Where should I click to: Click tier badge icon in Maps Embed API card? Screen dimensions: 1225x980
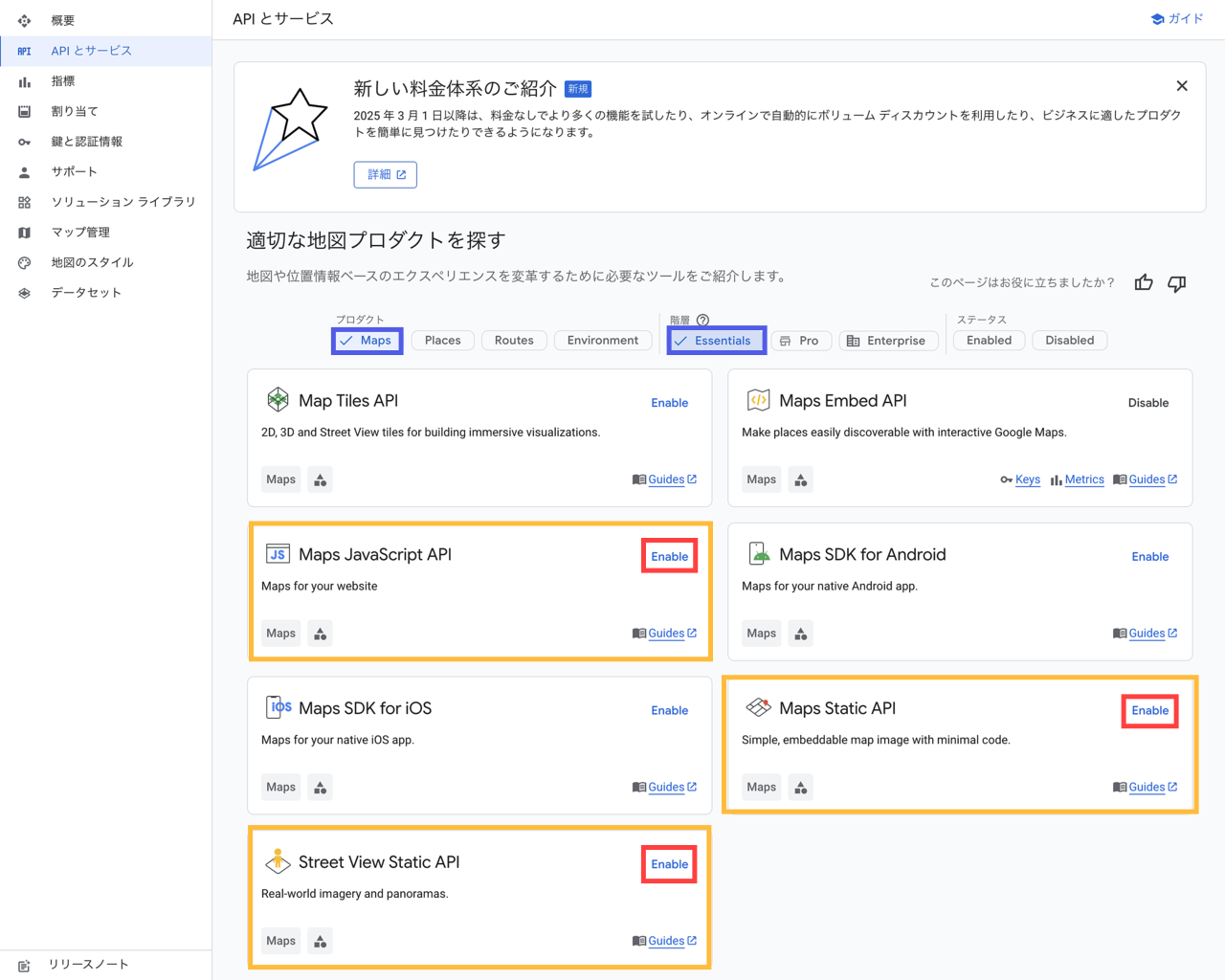point(801,479)
